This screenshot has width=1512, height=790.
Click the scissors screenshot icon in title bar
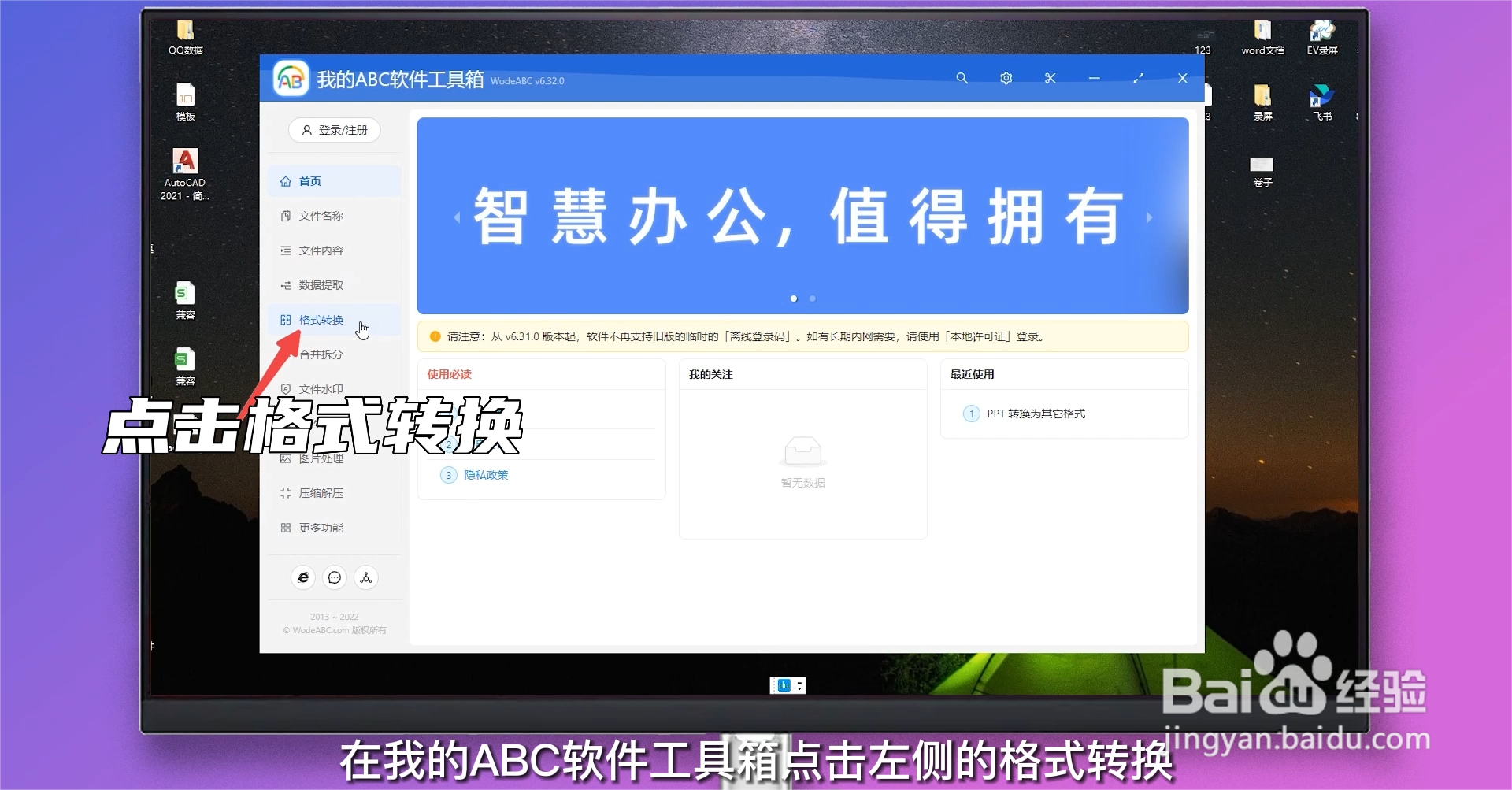point(1050,78)
